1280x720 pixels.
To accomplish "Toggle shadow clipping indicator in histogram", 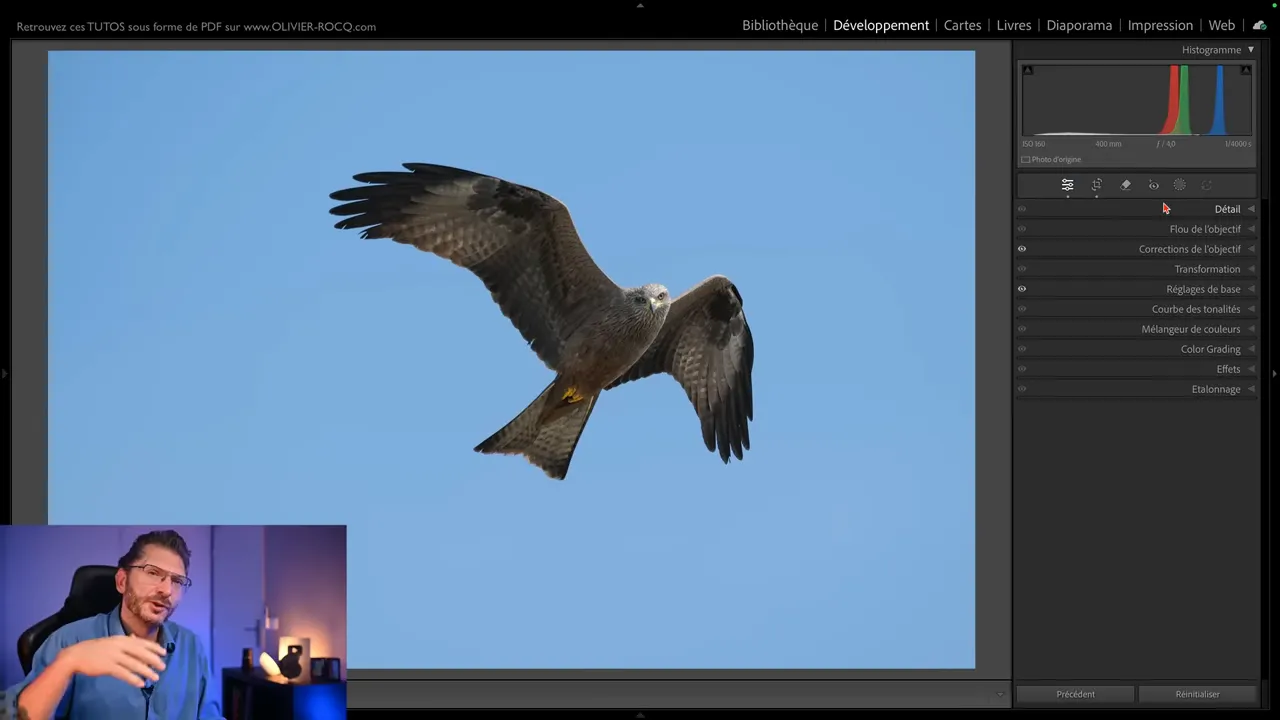I will (1028, 70).
